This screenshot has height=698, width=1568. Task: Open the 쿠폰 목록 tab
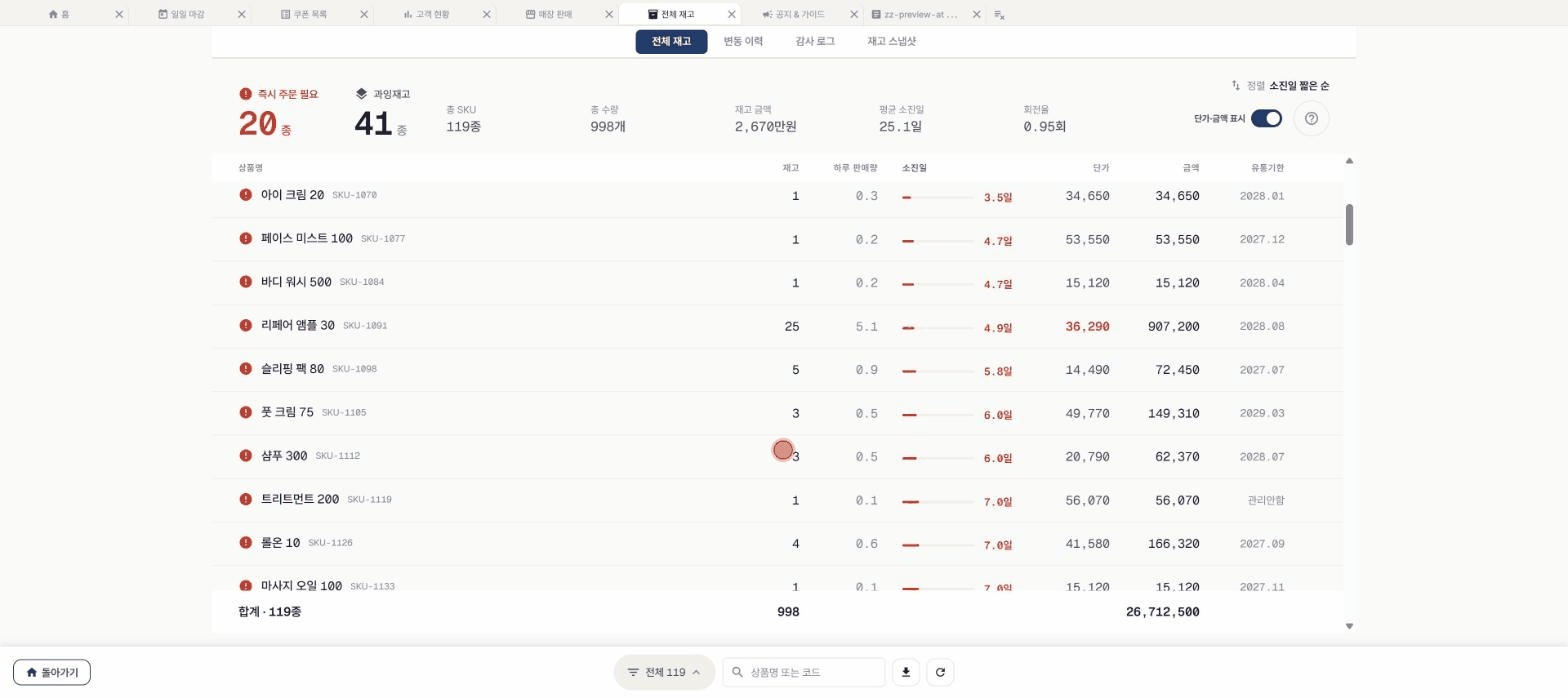pyautogui.click(x=304, y=14)
